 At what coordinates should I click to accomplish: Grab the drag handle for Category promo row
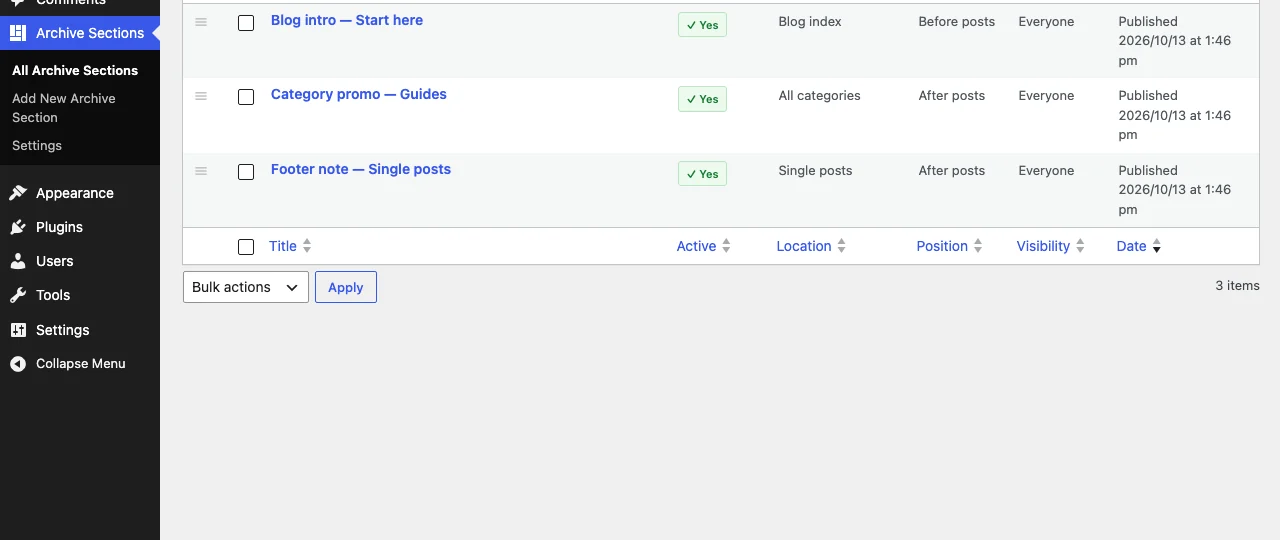click(x=201, y=96)
